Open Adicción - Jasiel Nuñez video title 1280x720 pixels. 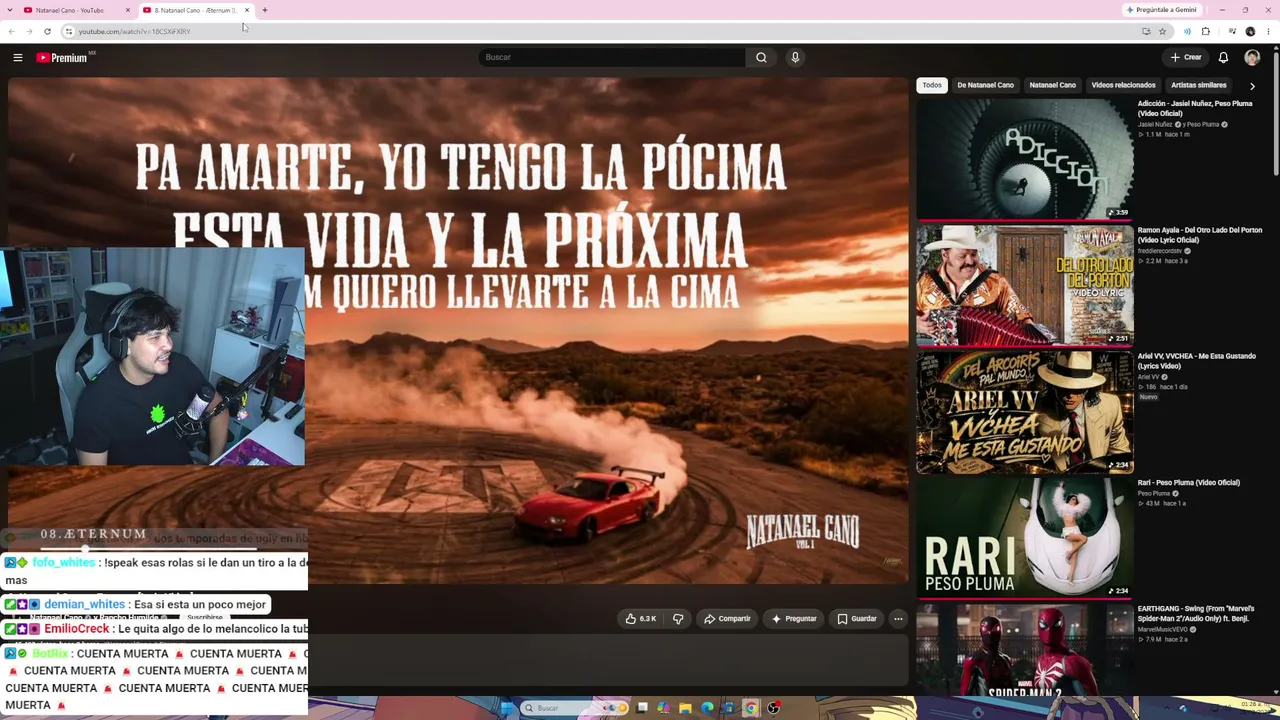click(x=1195, y=108)
